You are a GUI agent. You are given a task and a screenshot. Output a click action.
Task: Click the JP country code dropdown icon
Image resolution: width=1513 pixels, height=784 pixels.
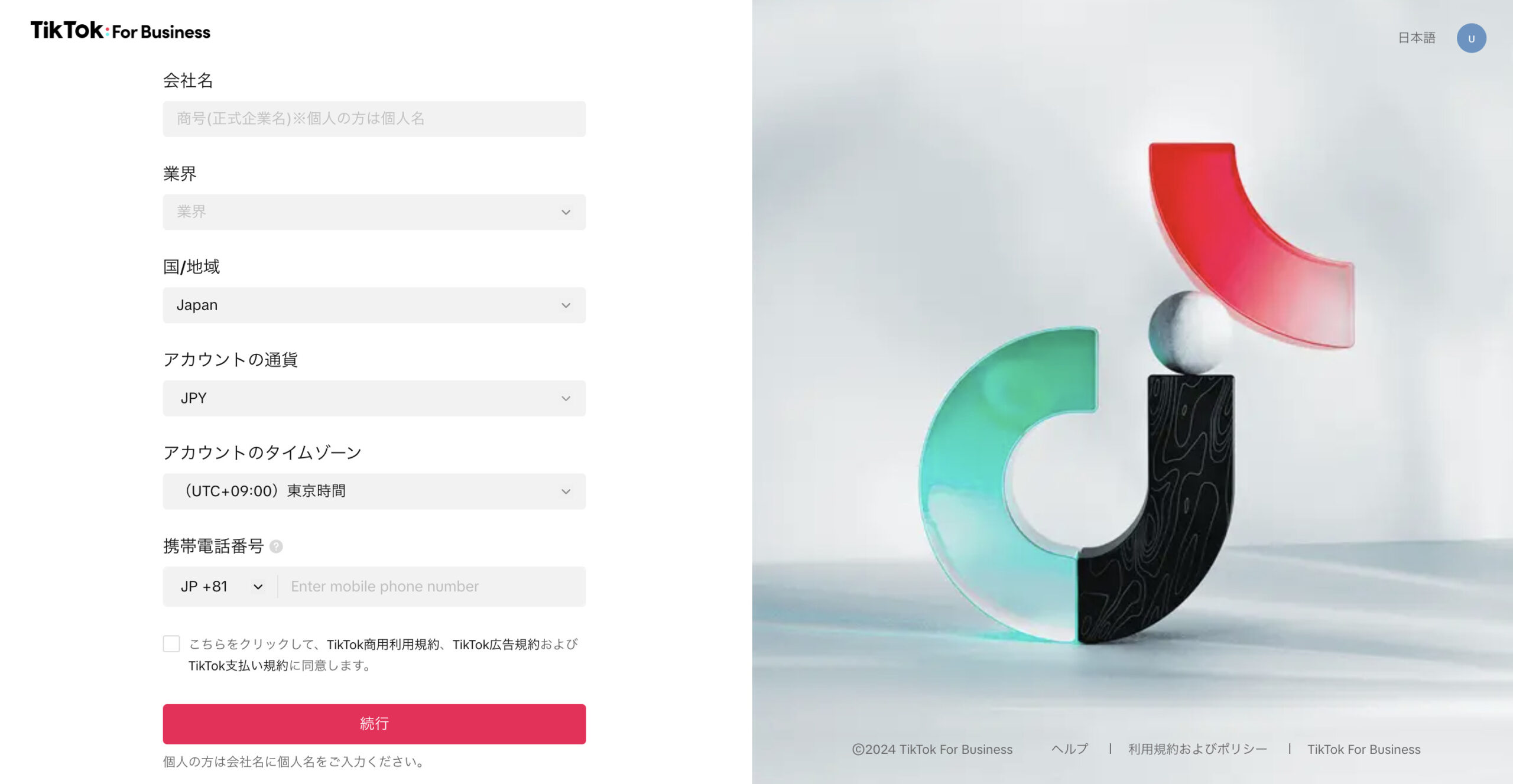[256, 586]
